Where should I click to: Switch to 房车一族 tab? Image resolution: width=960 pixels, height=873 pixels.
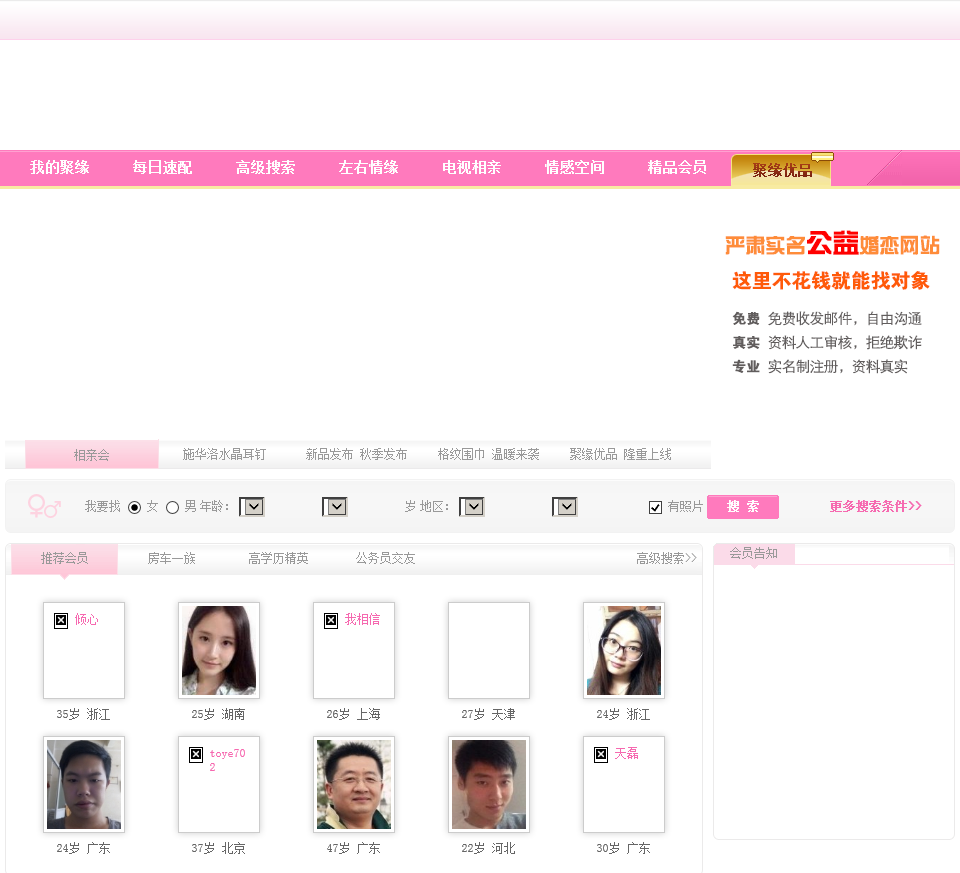coord(171,558)
